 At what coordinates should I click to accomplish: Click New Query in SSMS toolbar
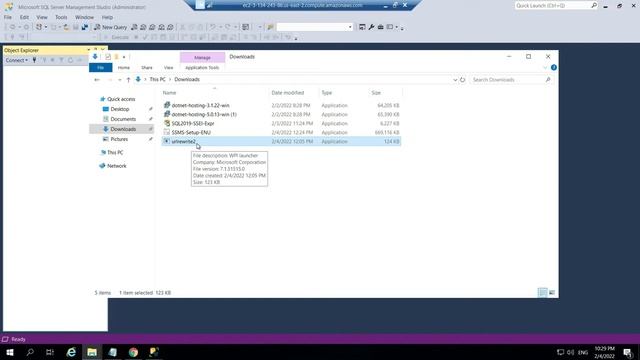click(x=111, y=27)
